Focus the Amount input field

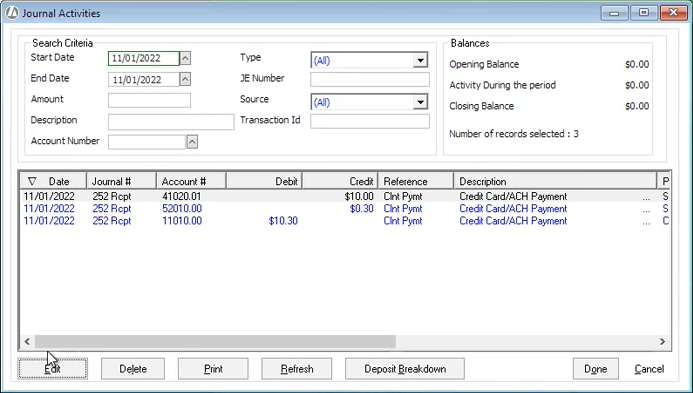click(x=149, y=100)
